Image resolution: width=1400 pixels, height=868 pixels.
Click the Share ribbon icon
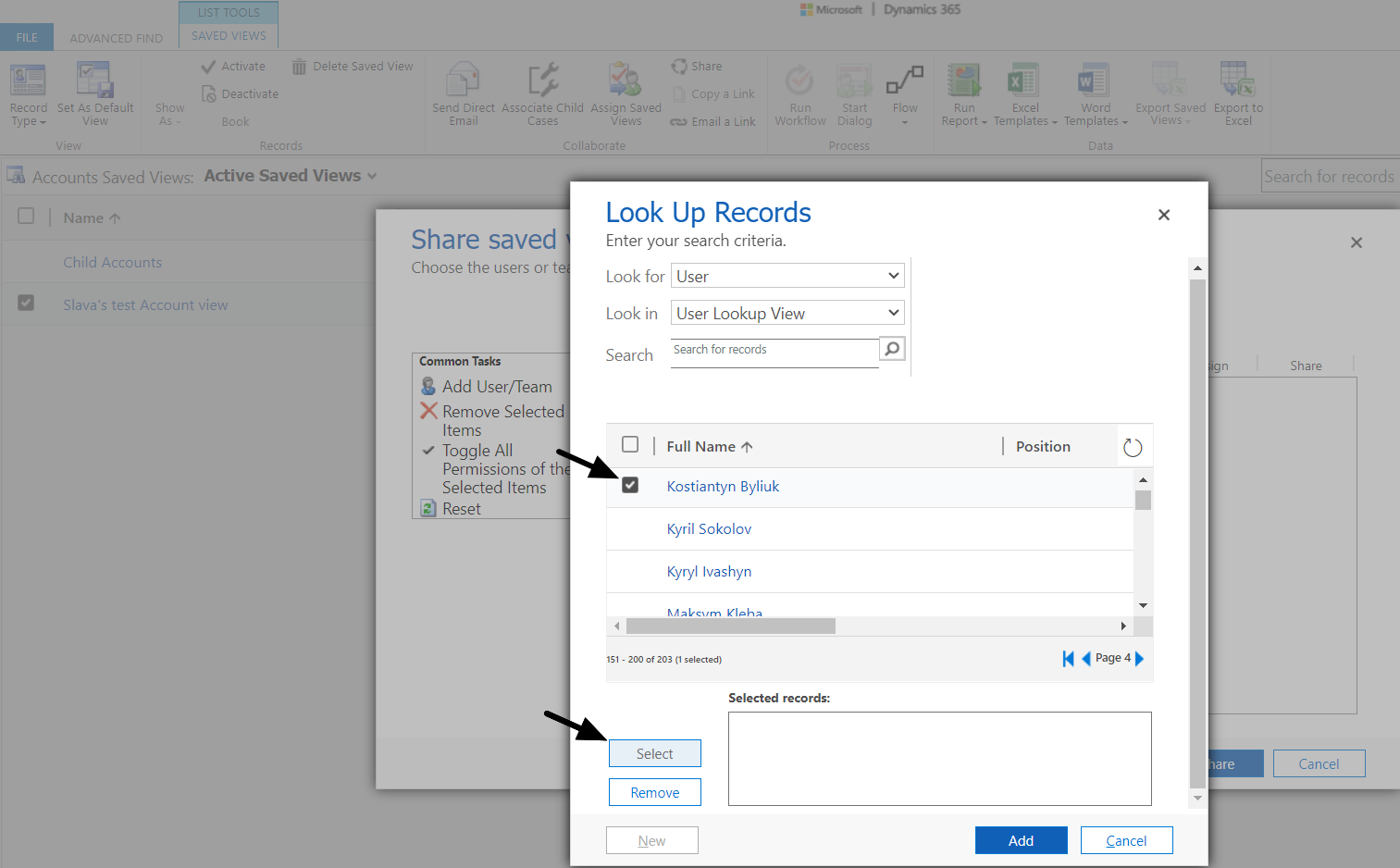pyautogui.click(x=679, y=67)
